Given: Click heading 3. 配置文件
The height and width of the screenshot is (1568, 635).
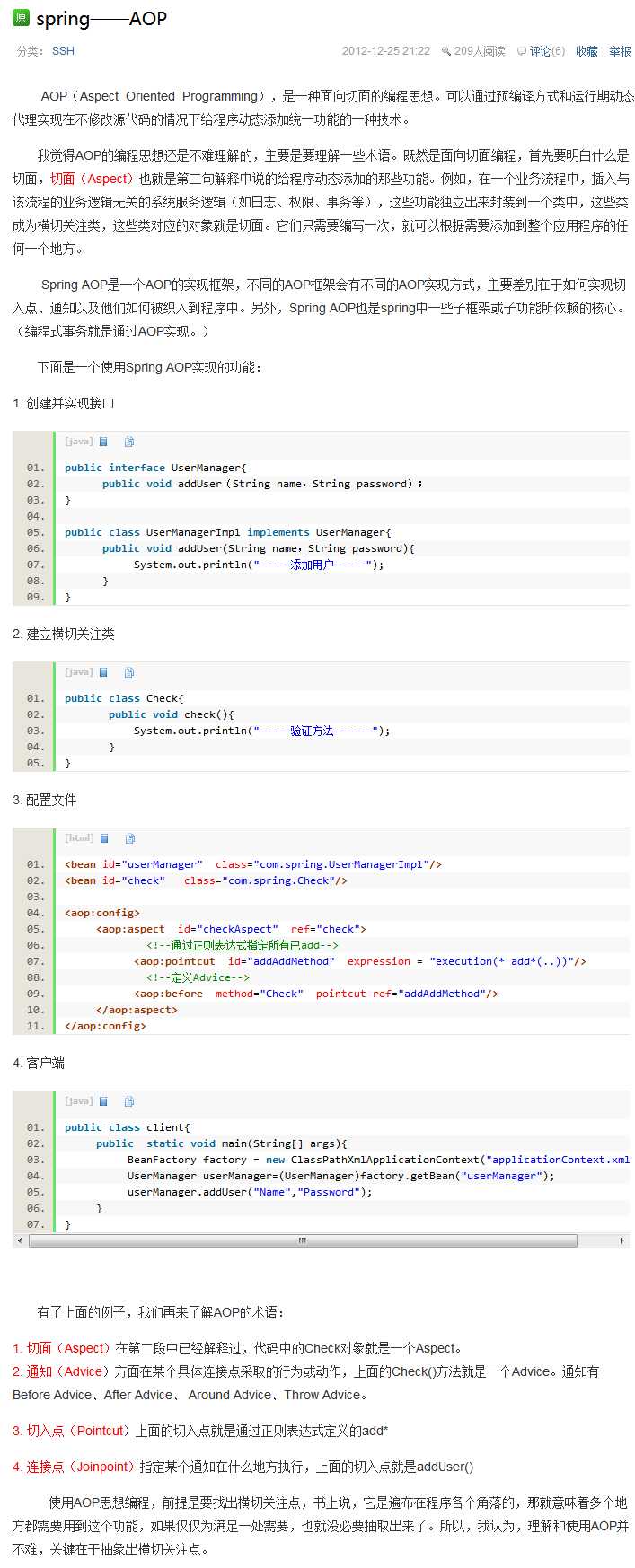Looking at the screenshot, I should pyautogui.click(x=45, y=800).
